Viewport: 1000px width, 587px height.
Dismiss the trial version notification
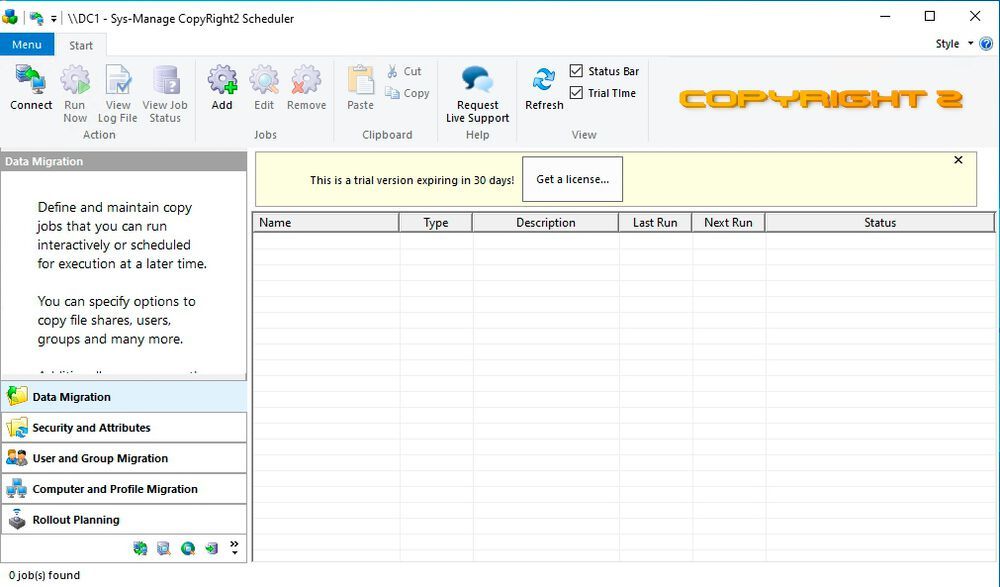point(957,159)
